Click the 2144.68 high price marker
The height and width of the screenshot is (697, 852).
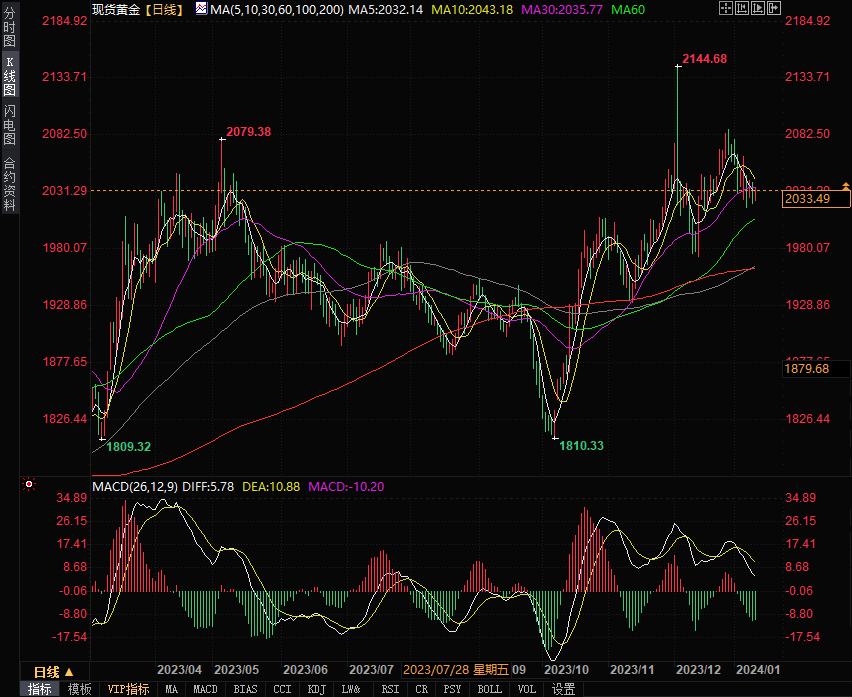click(704, 59)
